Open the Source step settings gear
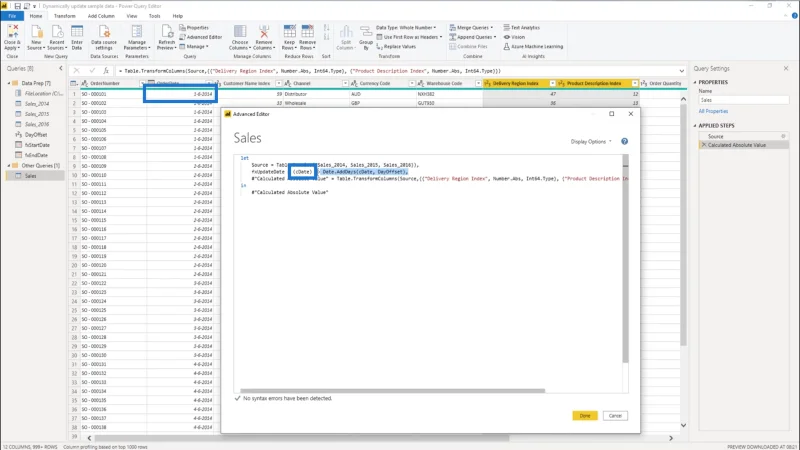 [783, 136]
